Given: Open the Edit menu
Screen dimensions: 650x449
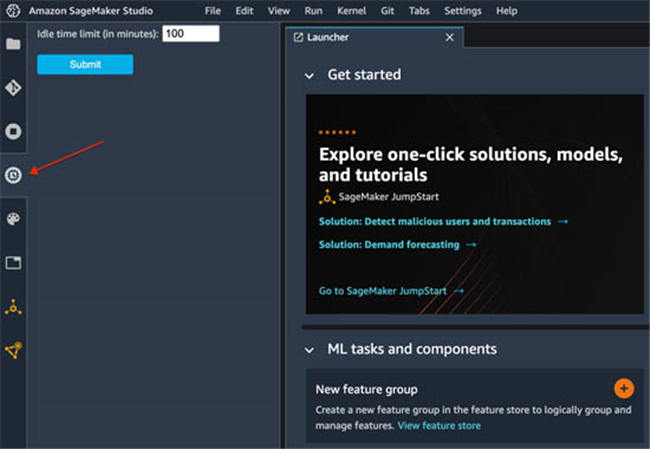Looking at the screenshot, I should pyautogui.click(x=244, y=11).
